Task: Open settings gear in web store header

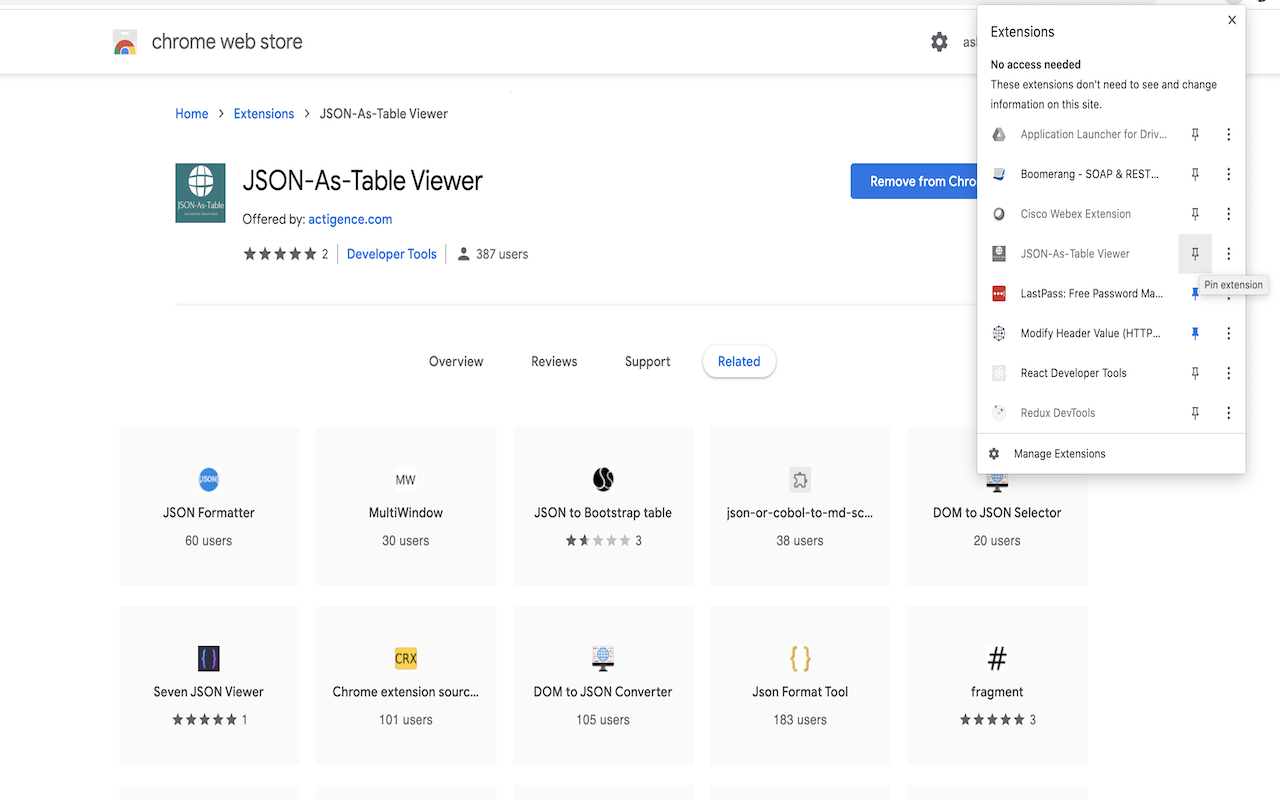Action: 939,42
